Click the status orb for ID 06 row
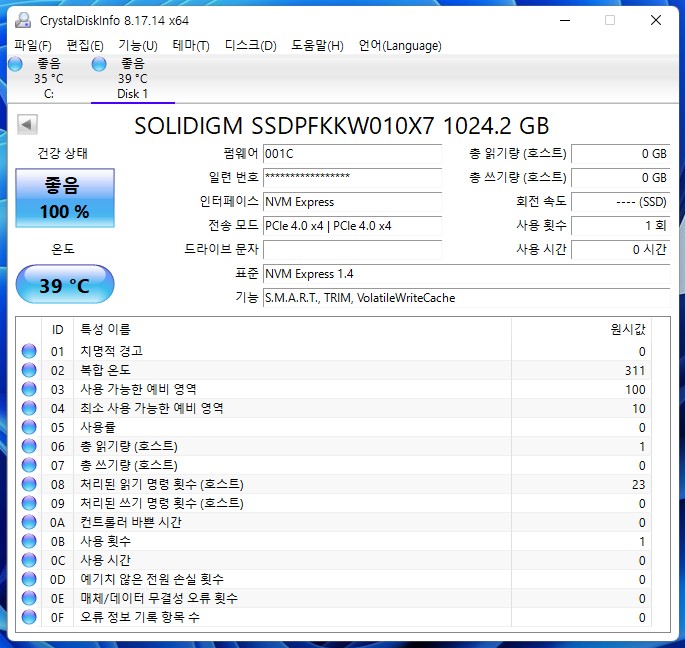This screenshot has width=685, height=648. pos(29,446)
